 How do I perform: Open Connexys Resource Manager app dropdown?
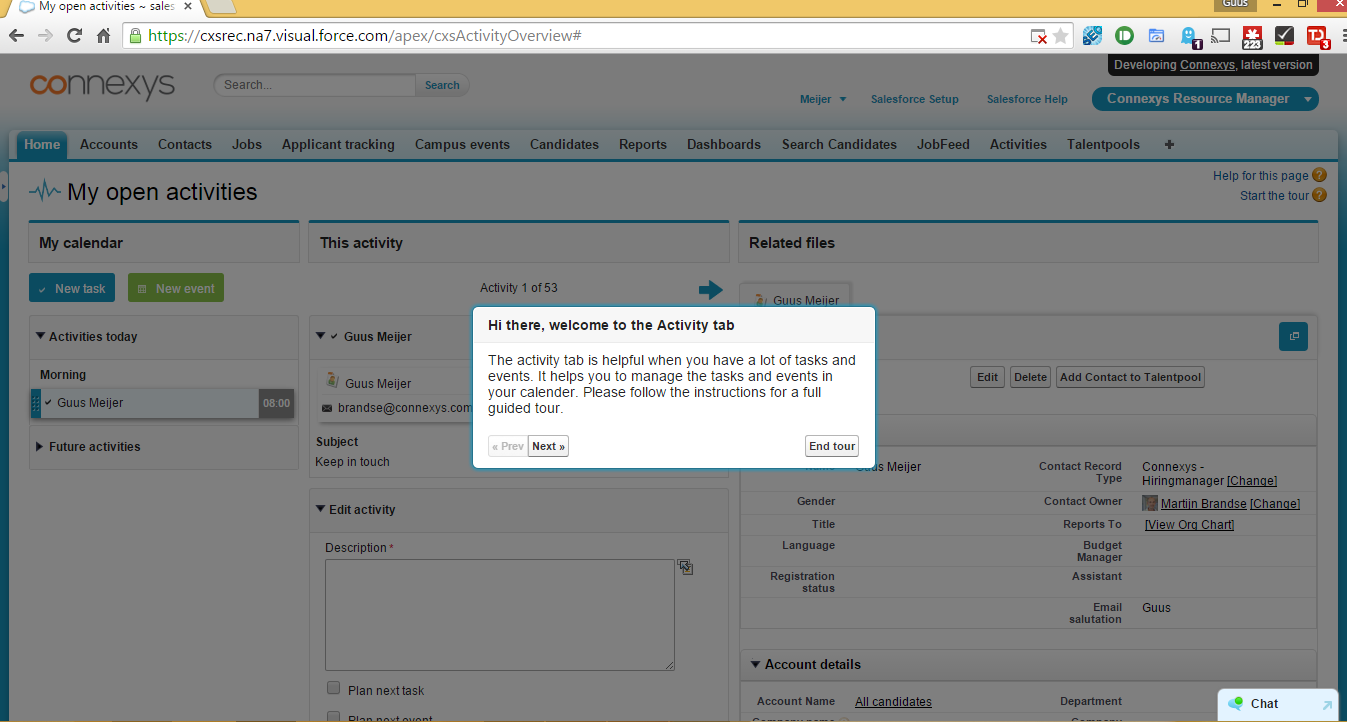click(1309, 99)
